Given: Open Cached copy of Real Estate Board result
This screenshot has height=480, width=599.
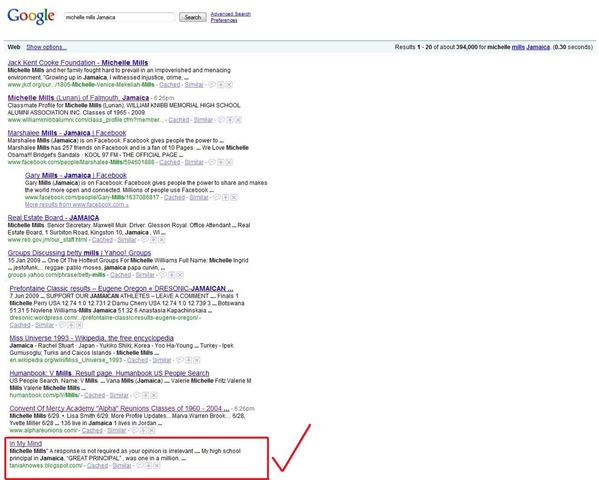Looking at the screenshot, I should (102, 240).
